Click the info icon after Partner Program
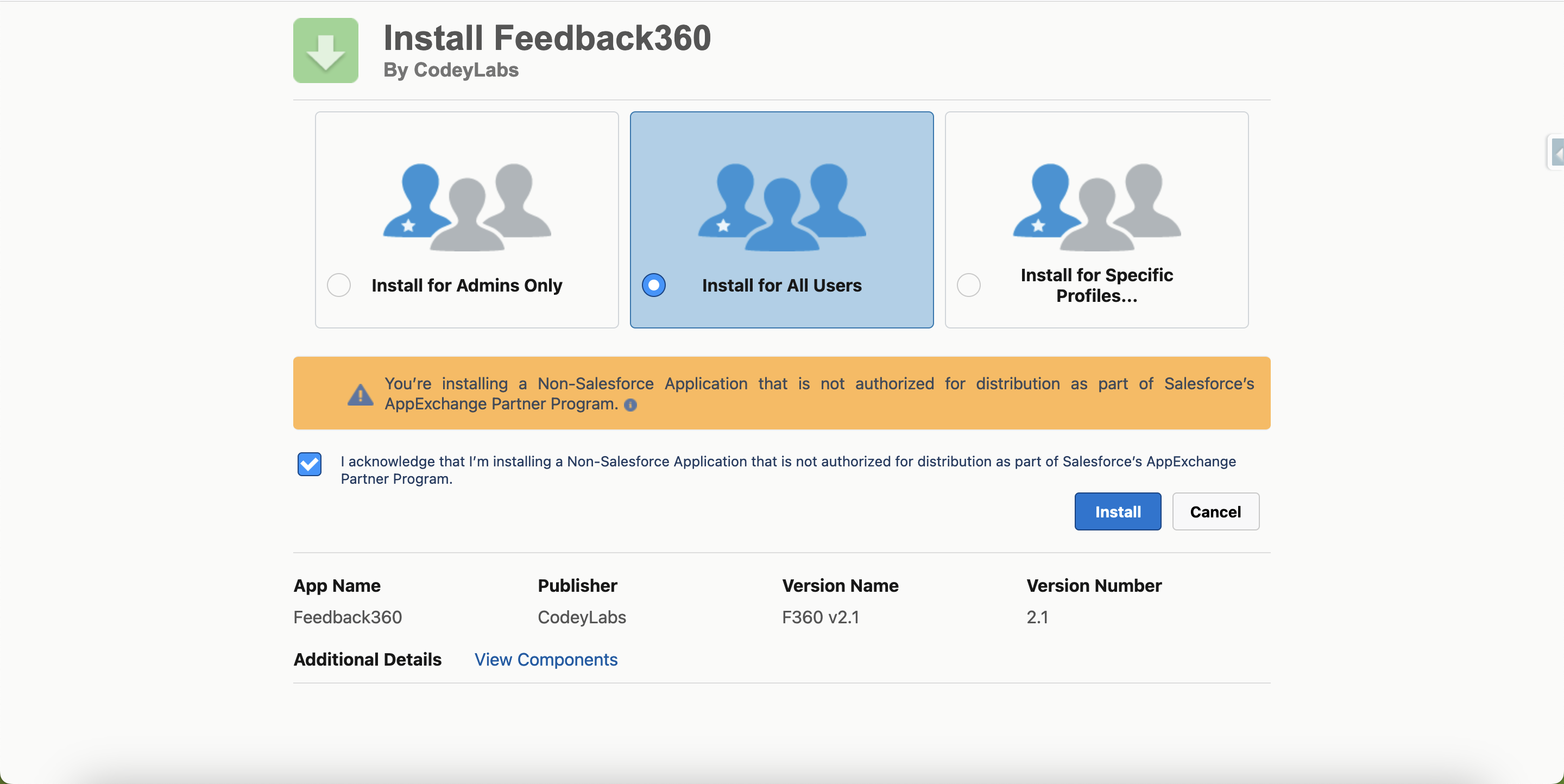The image size is (1564, 784). [630, 404]
